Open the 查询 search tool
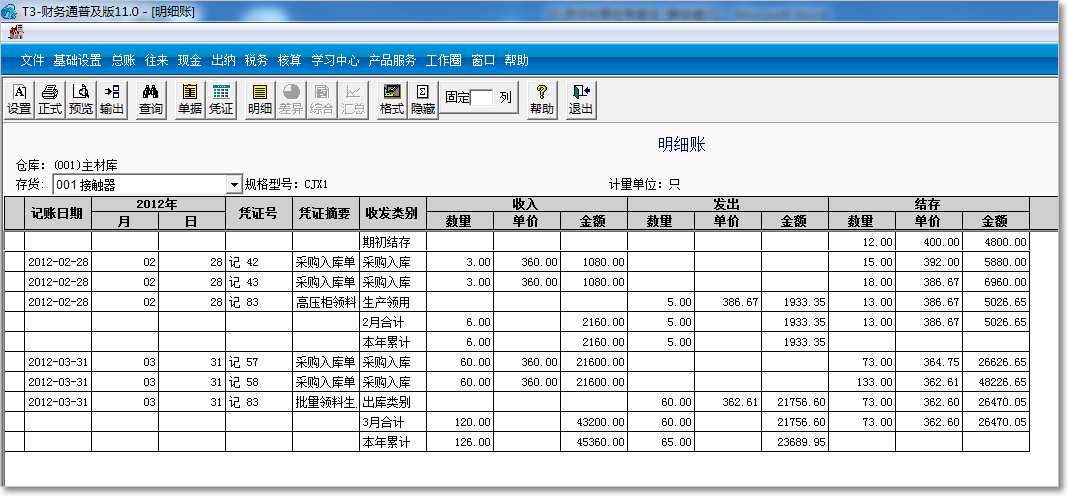1068x496 pixels. 151,99
